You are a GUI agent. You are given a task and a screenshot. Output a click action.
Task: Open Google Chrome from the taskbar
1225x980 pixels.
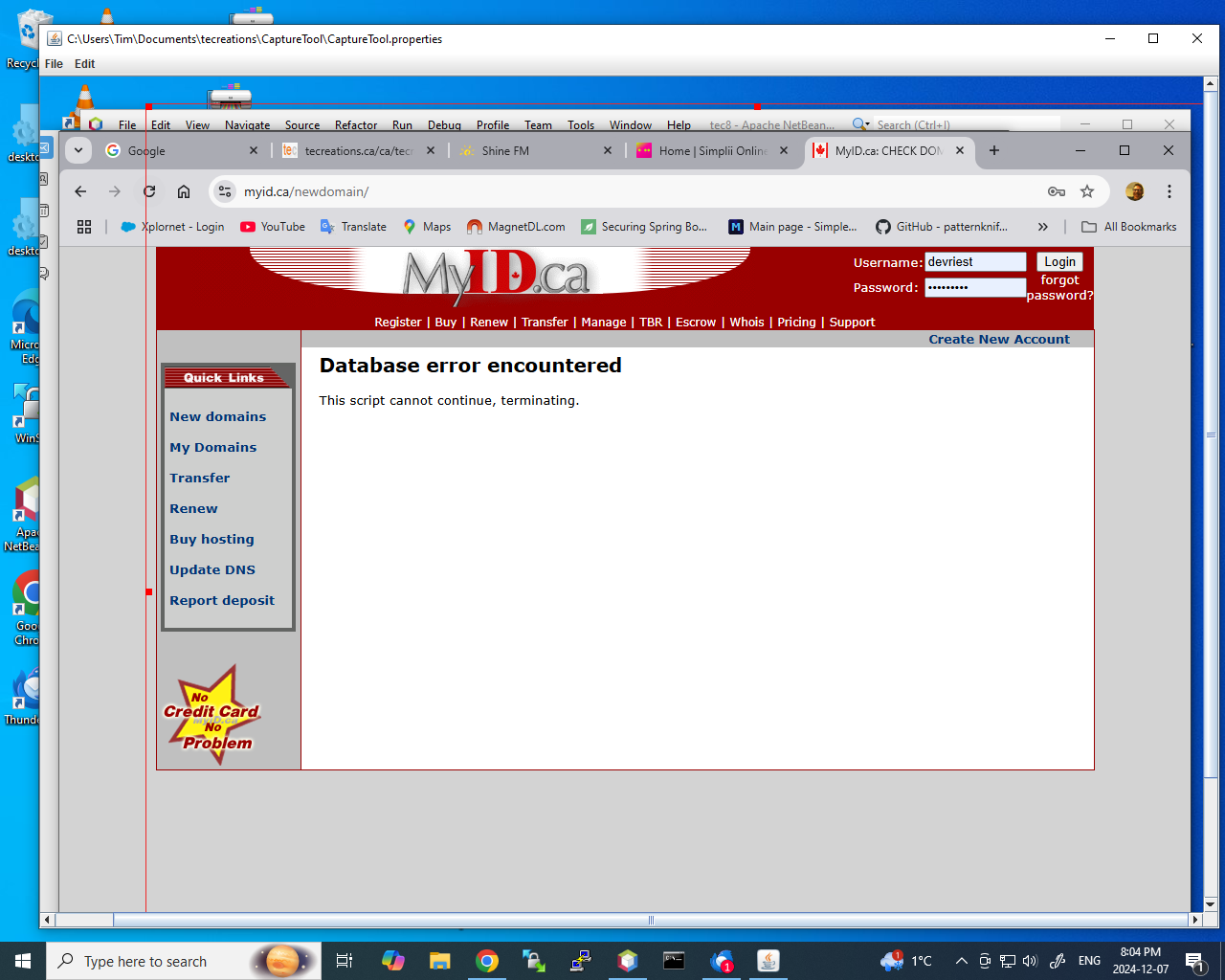pyautogui.click(x=487, y=961)
